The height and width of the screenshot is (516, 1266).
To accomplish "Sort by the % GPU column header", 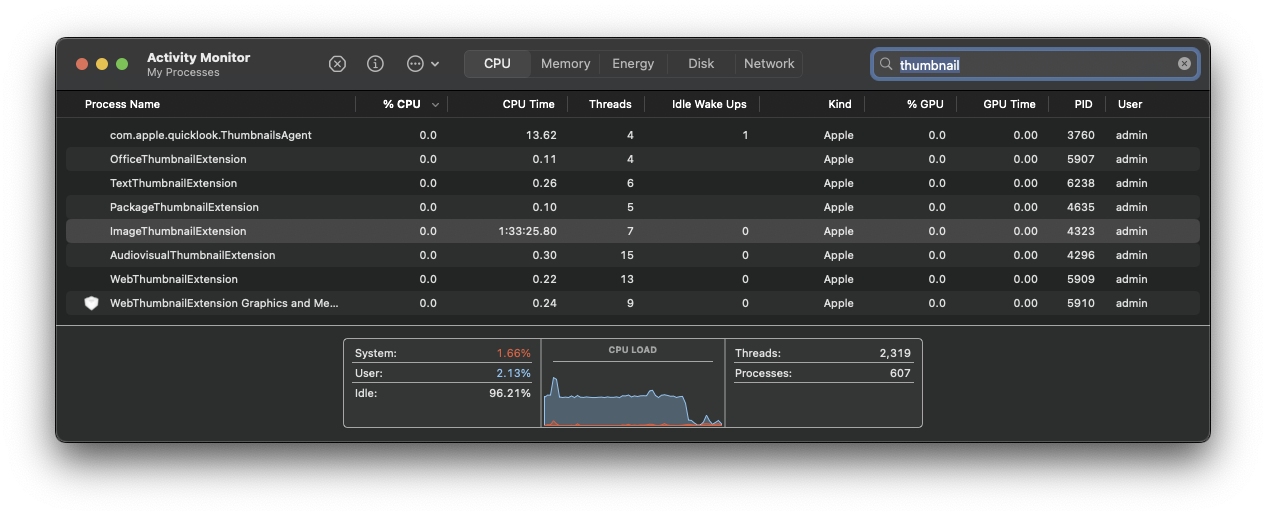I will click(925, 104).
